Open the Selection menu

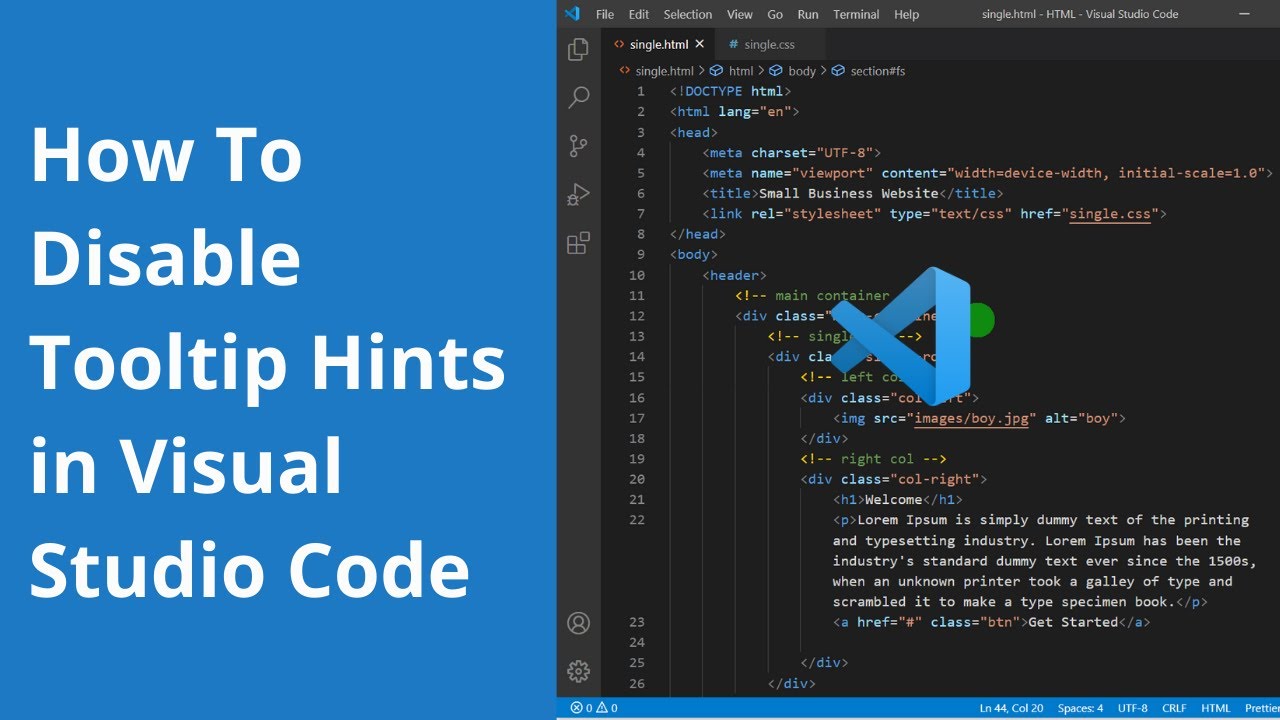pos(688,14)
